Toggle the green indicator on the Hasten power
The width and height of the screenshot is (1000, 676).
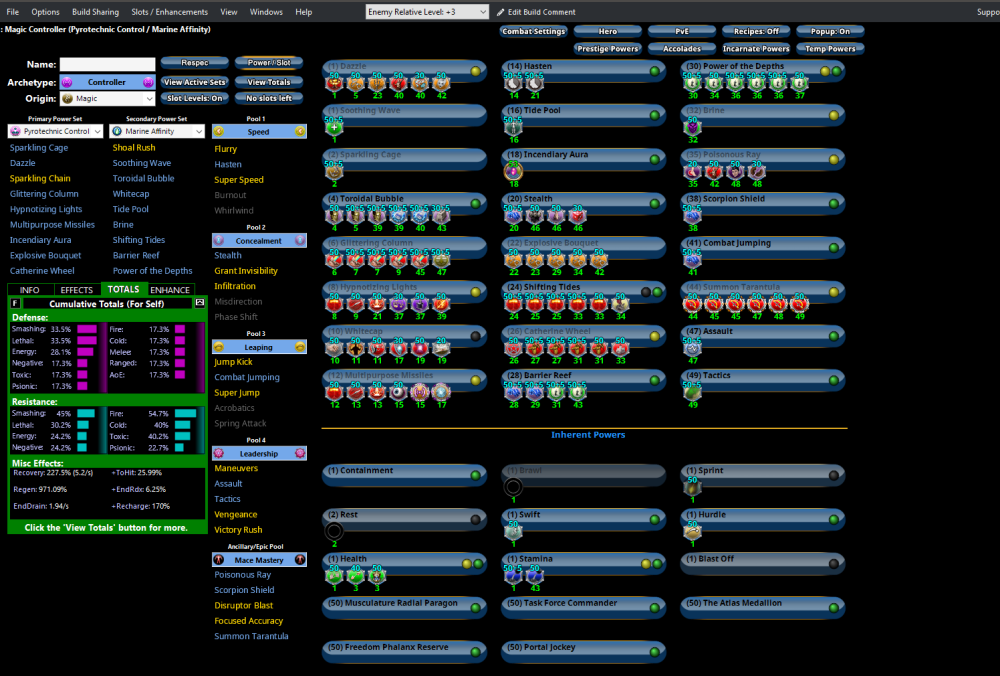click(x=654, y=72)
